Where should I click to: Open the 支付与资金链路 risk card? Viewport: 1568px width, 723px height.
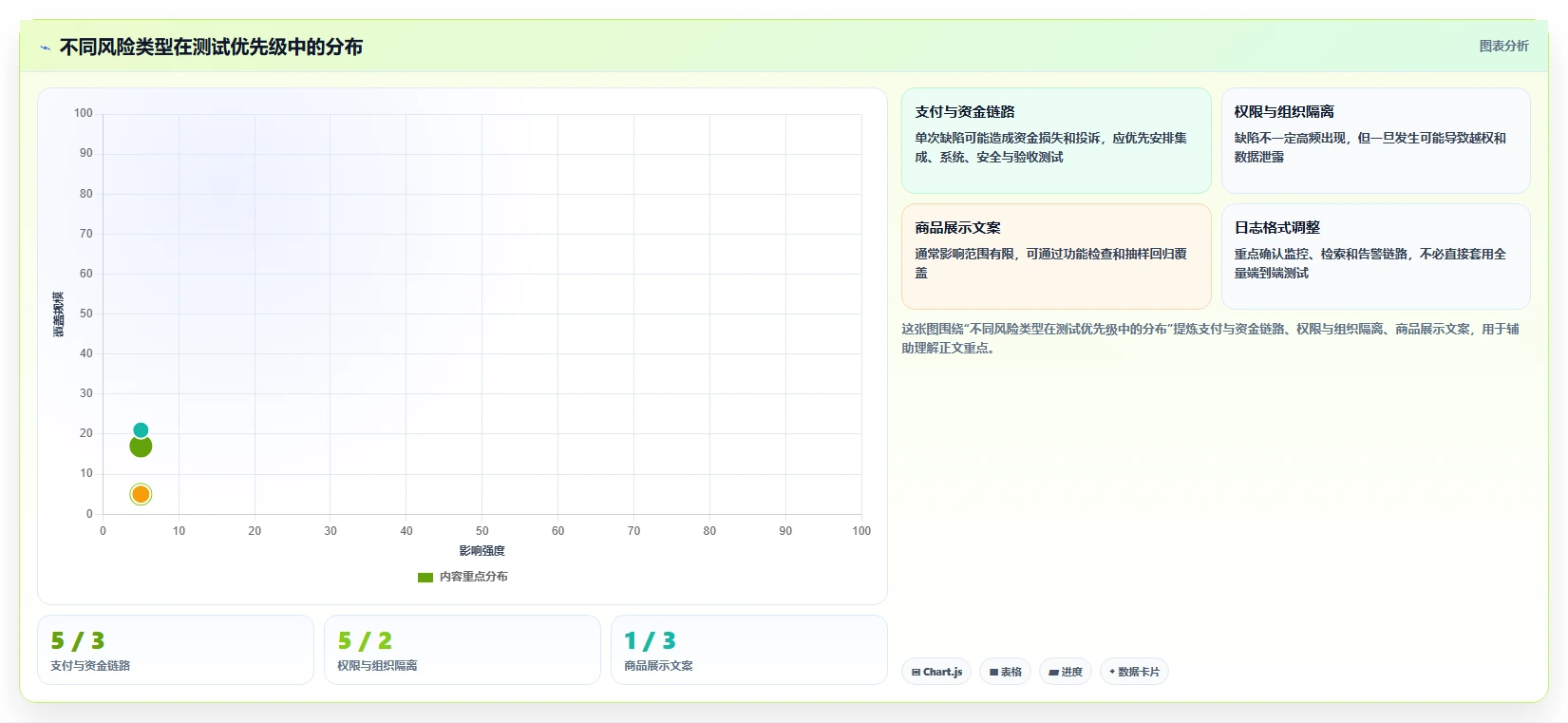pyautogui.click(x=1056, y=141)
